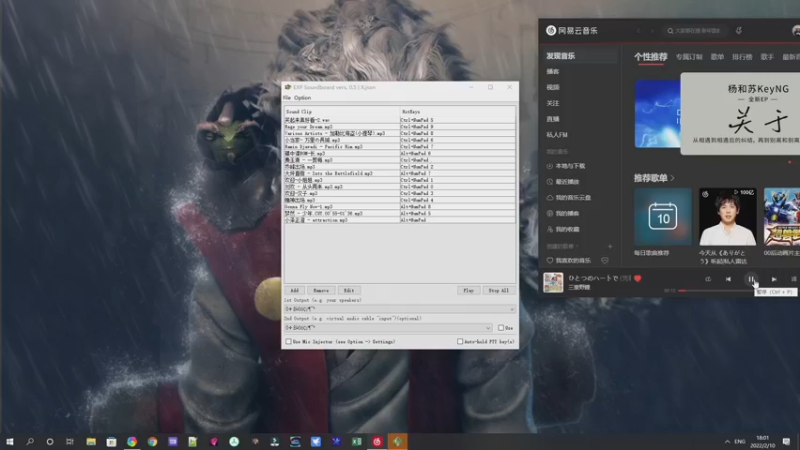The height and width of the screenshot is (450, 800).
Task: Click the Play button in Soundboard
Action: click(x=468, y=290)
